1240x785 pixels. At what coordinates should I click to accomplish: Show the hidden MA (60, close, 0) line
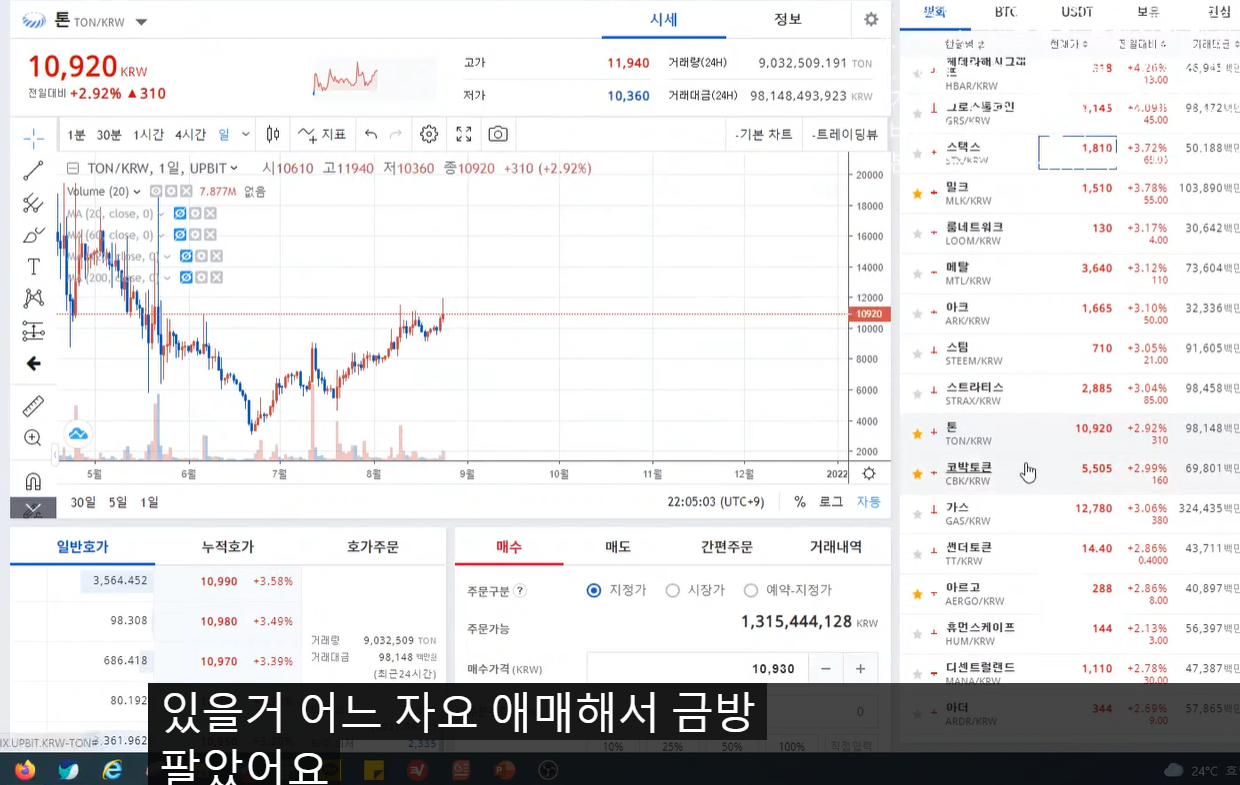(x=181, y=235)
